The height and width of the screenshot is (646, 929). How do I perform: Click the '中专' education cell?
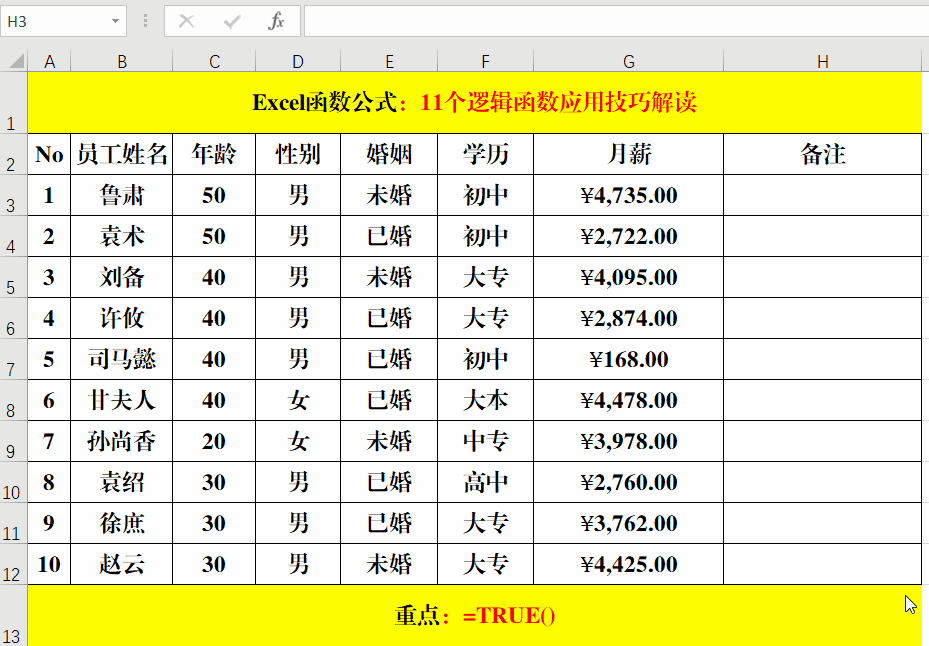pos(485,441)
